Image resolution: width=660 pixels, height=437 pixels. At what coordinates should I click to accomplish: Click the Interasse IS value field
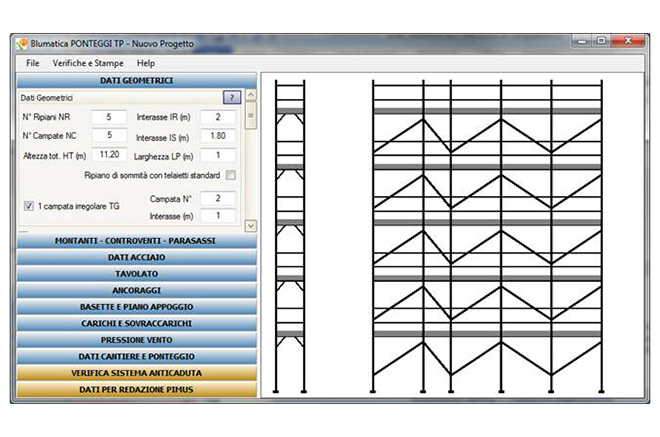[218, 136]
